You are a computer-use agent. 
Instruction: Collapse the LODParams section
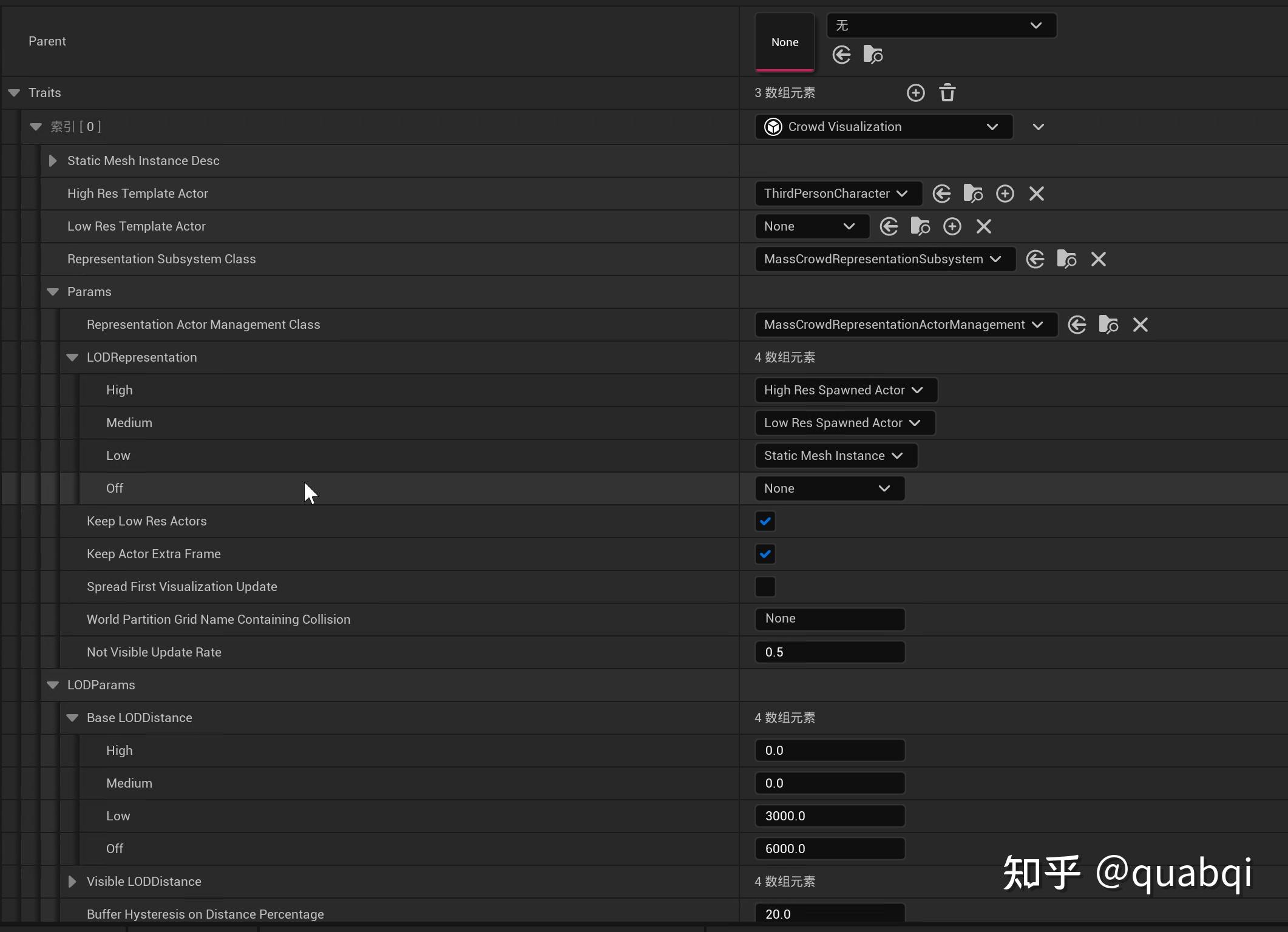(x=53, y=685)
